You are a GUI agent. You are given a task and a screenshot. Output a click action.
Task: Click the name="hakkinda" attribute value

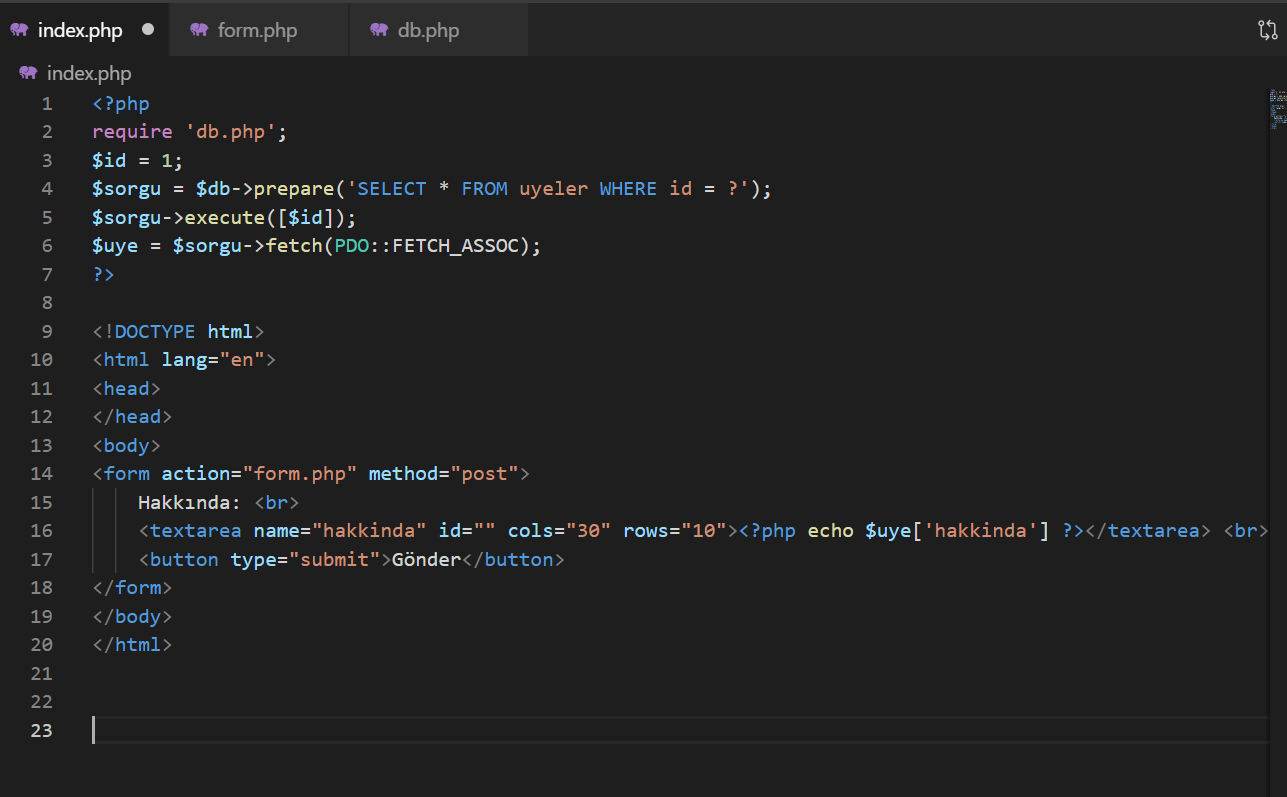369,531
